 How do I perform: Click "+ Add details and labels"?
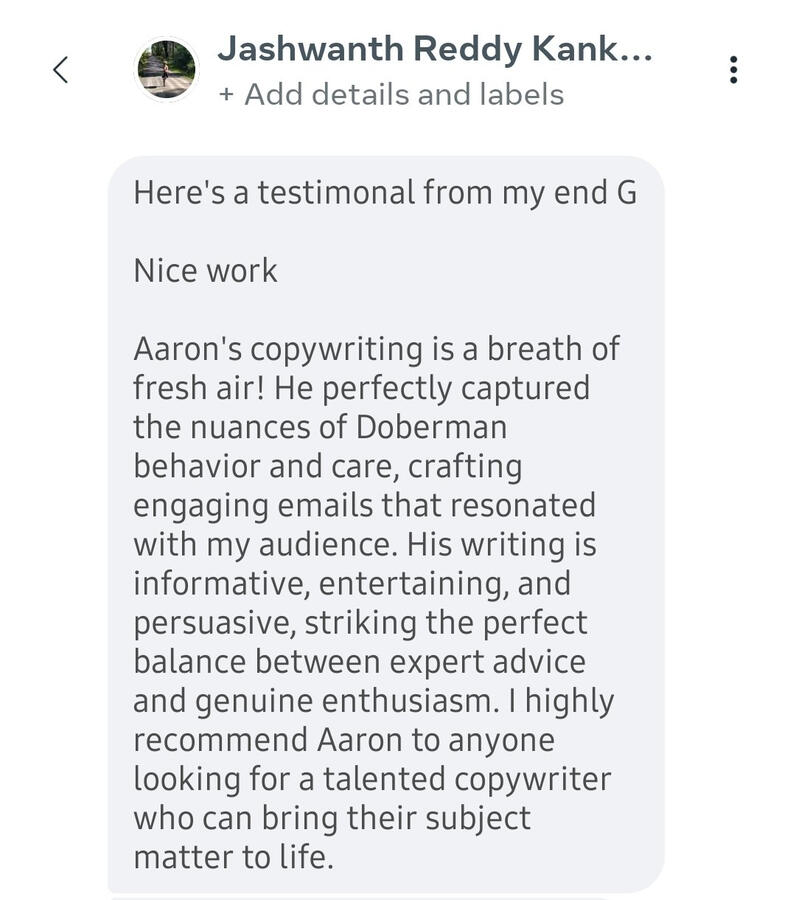click(391, 95)
